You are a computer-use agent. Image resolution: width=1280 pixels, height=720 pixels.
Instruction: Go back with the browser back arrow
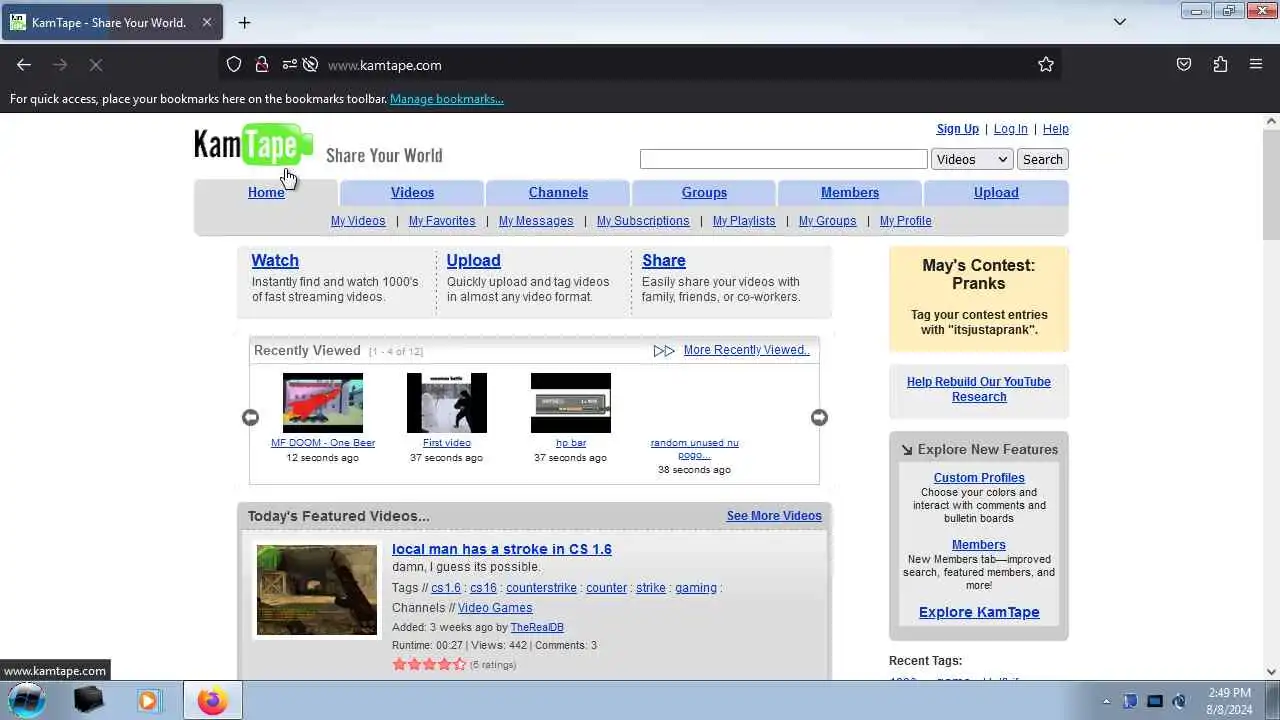pos(24,65)
